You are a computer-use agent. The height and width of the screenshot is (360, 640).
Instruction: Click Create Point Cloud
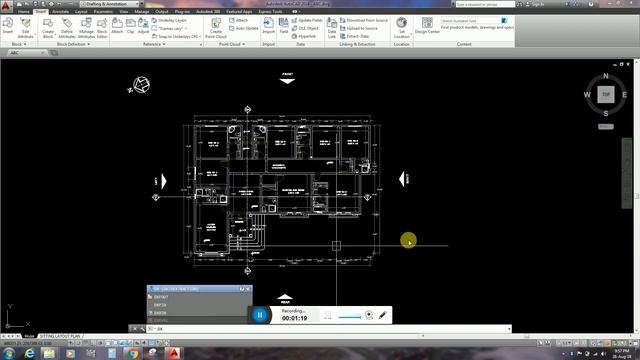(216, 27)
